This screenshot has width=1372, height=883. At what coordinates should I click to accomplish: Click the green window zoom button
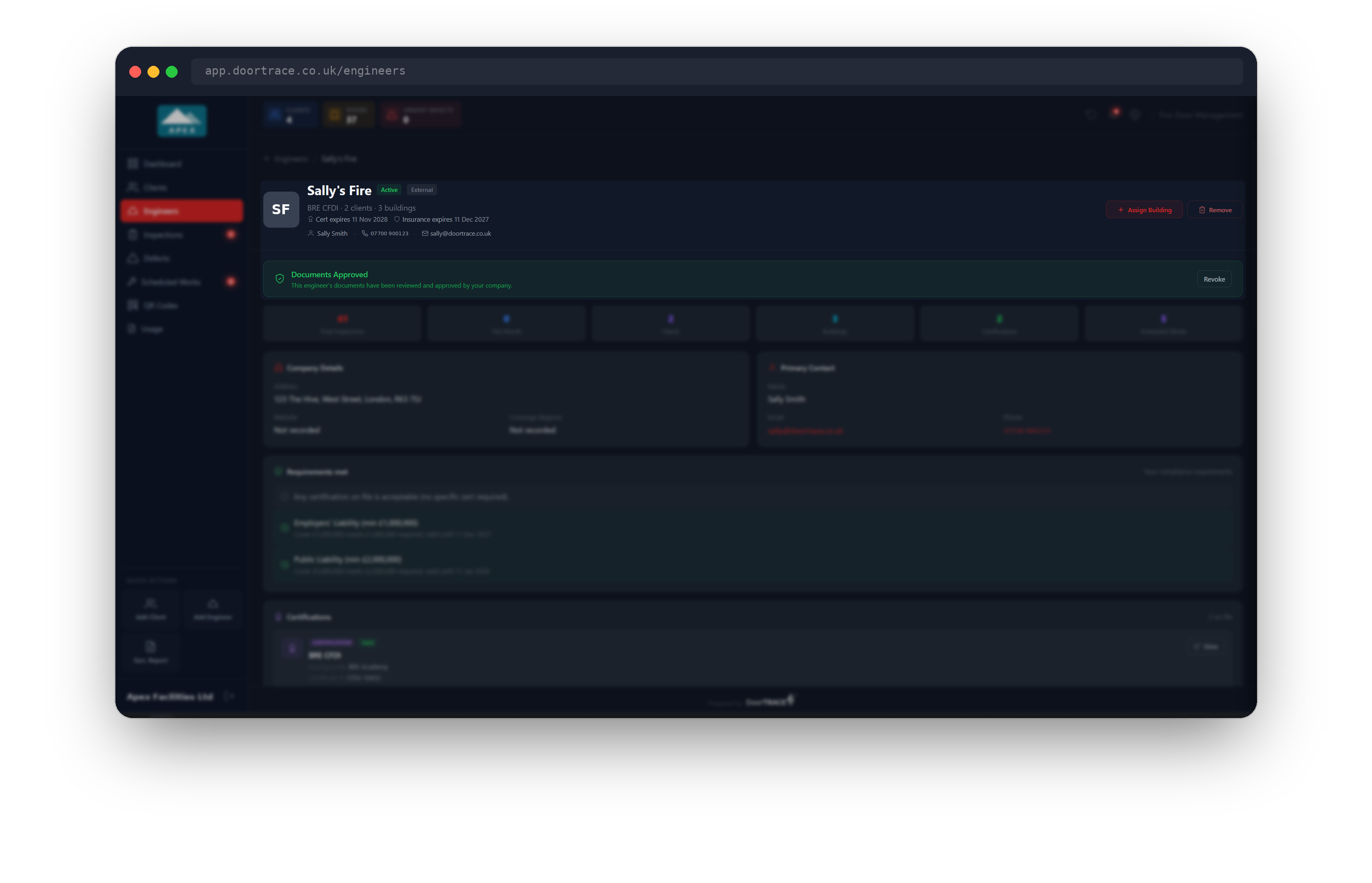(171, 72)
